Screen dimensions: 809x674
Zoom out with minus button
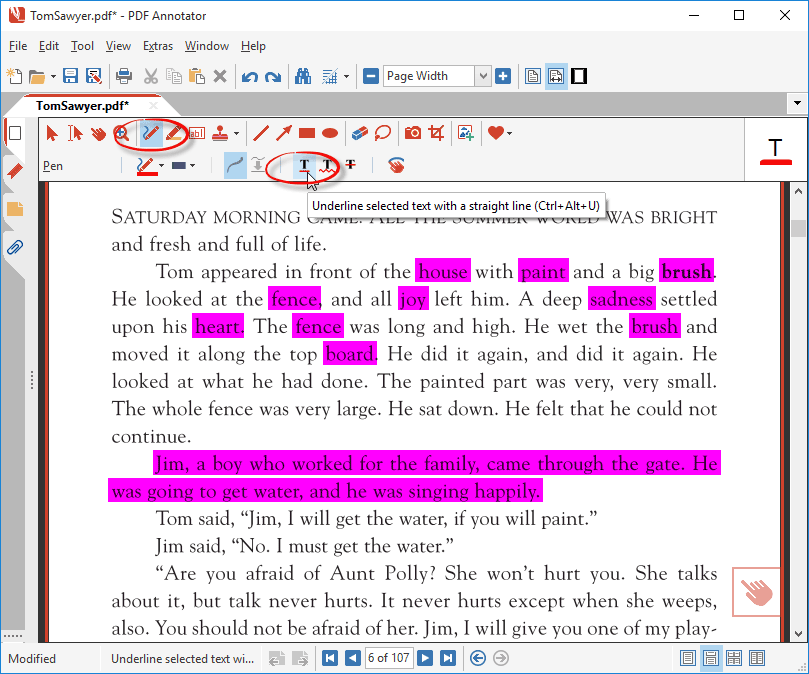[371, 76]
